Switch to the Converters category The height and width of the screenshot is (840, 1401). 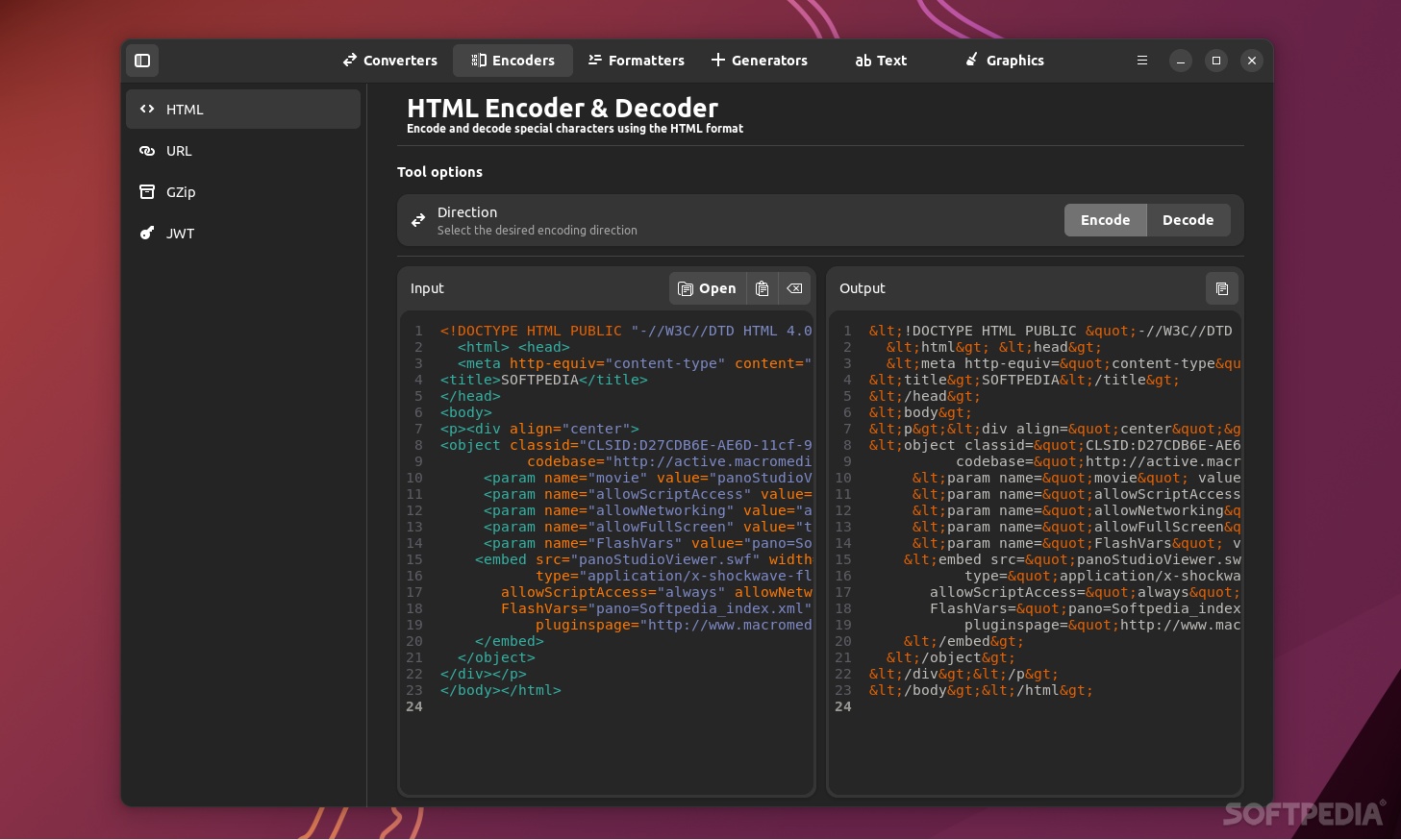tap(389, 60)
